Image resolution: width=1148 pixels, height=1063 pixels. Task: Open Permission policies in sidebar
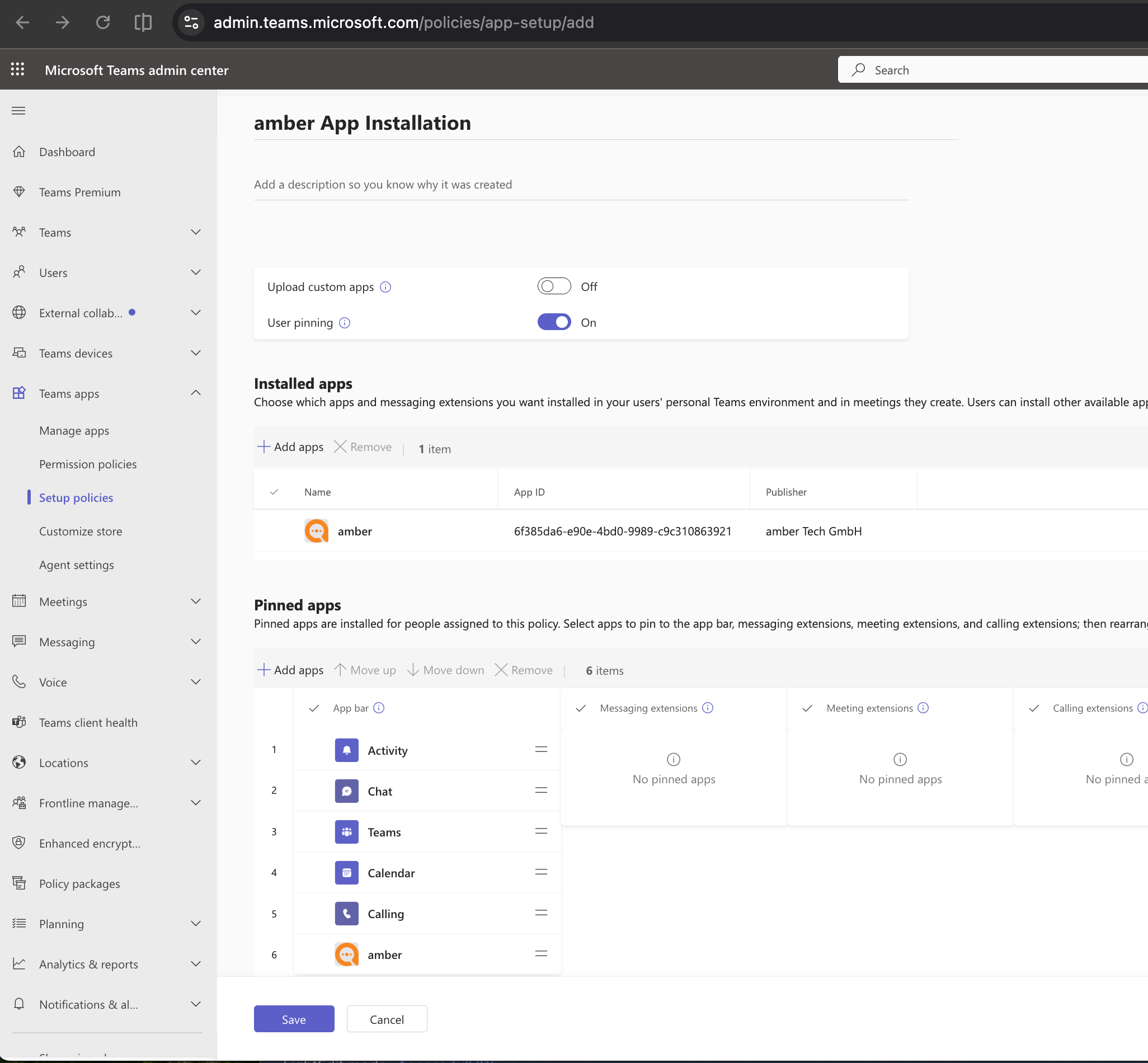88,464
